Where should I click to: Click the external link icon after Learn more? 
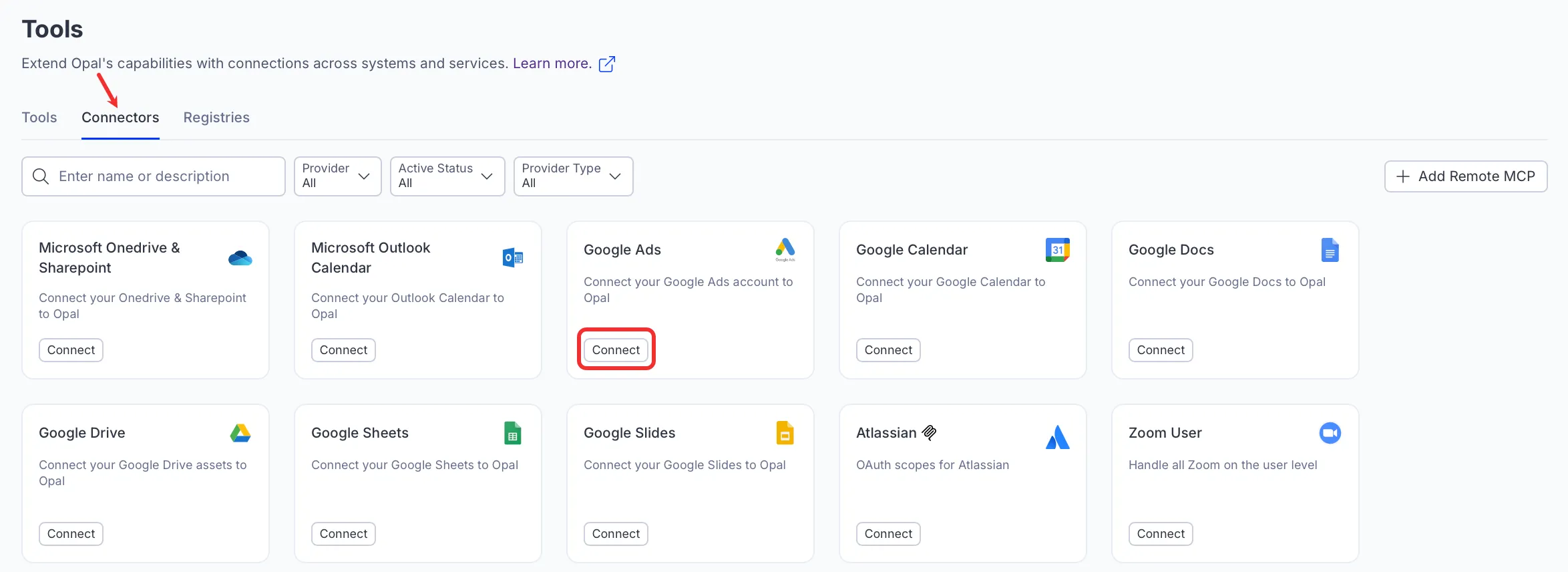click(607, 63)
